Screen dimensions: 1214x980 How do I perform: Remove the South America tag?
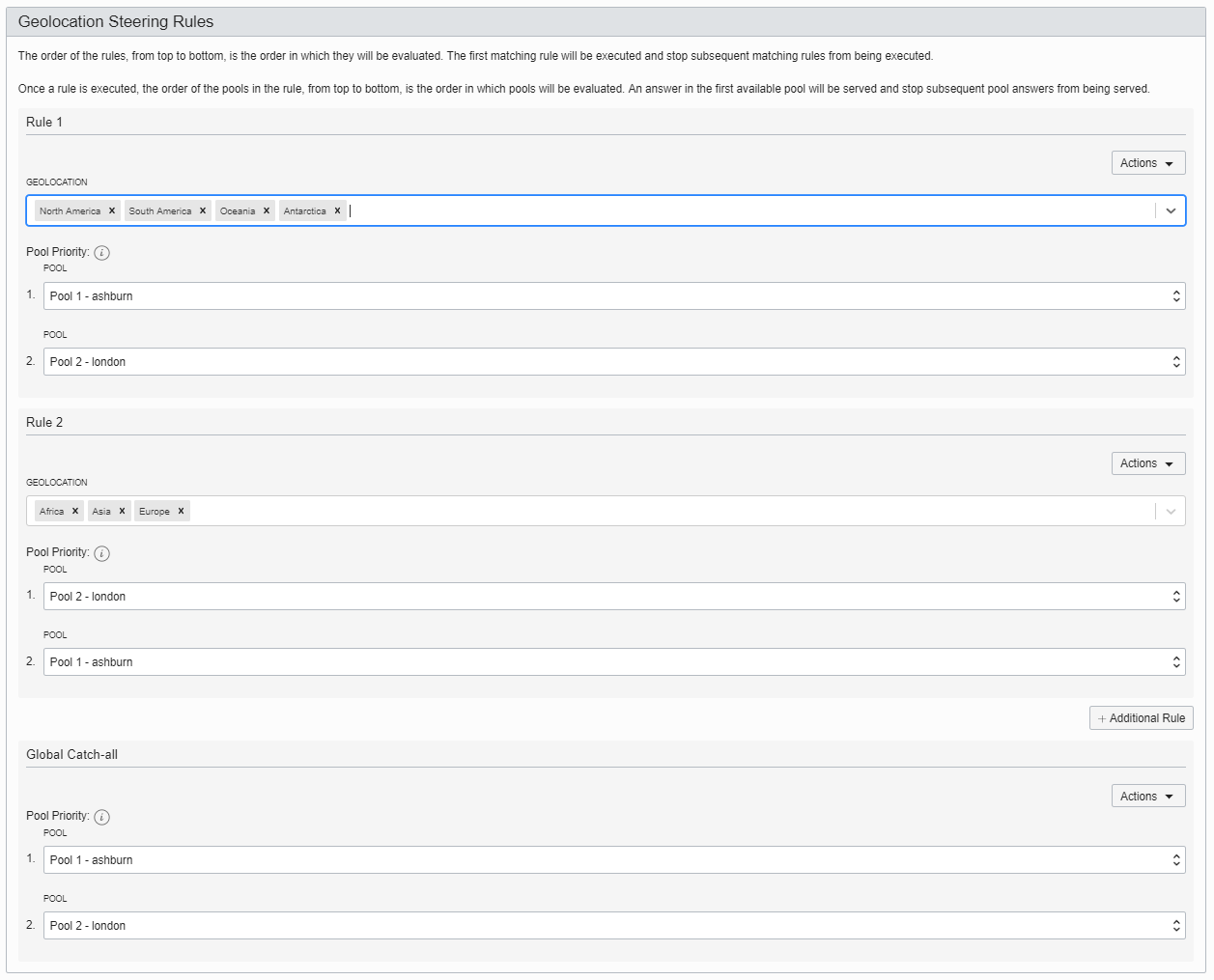(x=203, y=211)
